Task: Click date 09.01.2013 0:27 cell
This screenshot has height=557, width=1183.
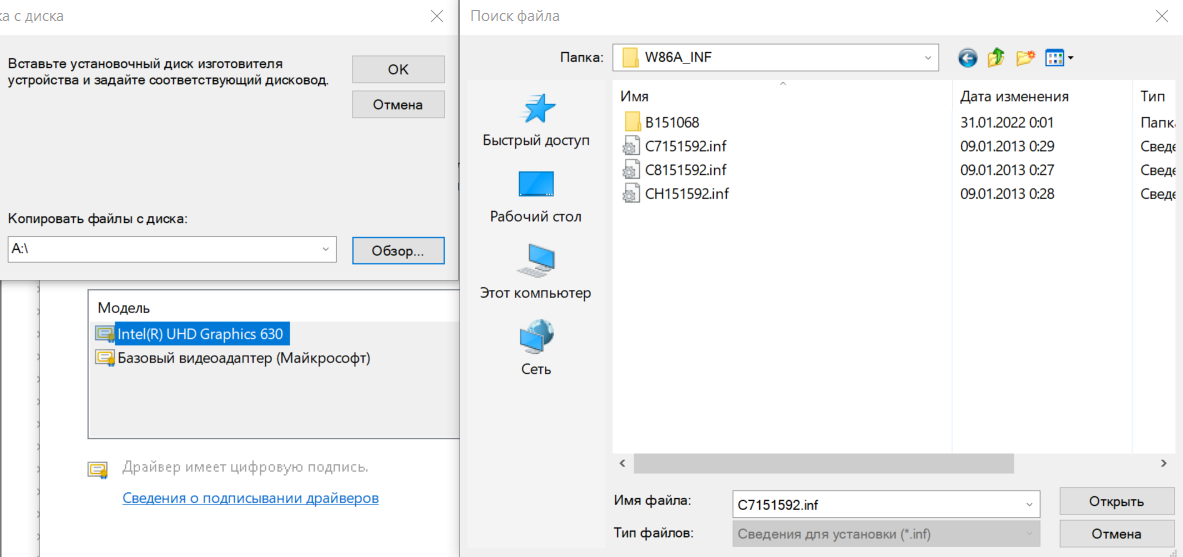Action: (x=1007, y=170)
